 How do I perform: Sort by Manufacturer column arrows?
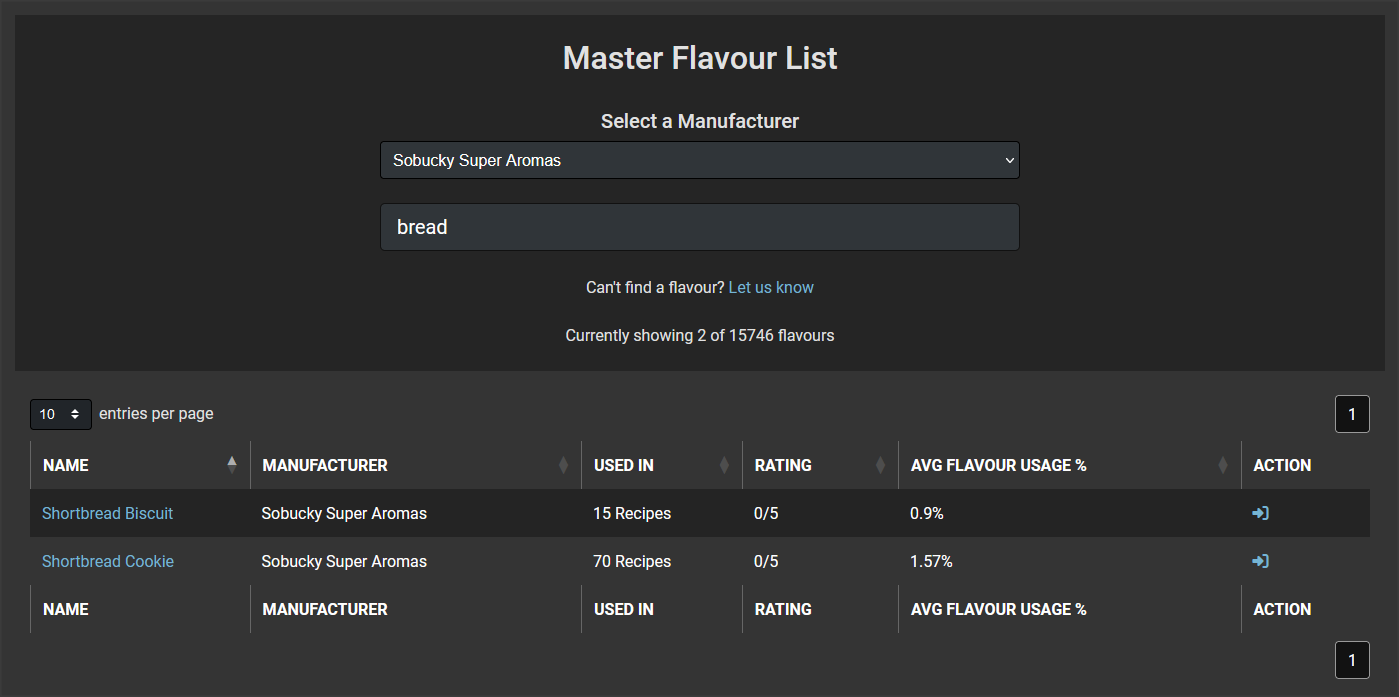[563, 465]
